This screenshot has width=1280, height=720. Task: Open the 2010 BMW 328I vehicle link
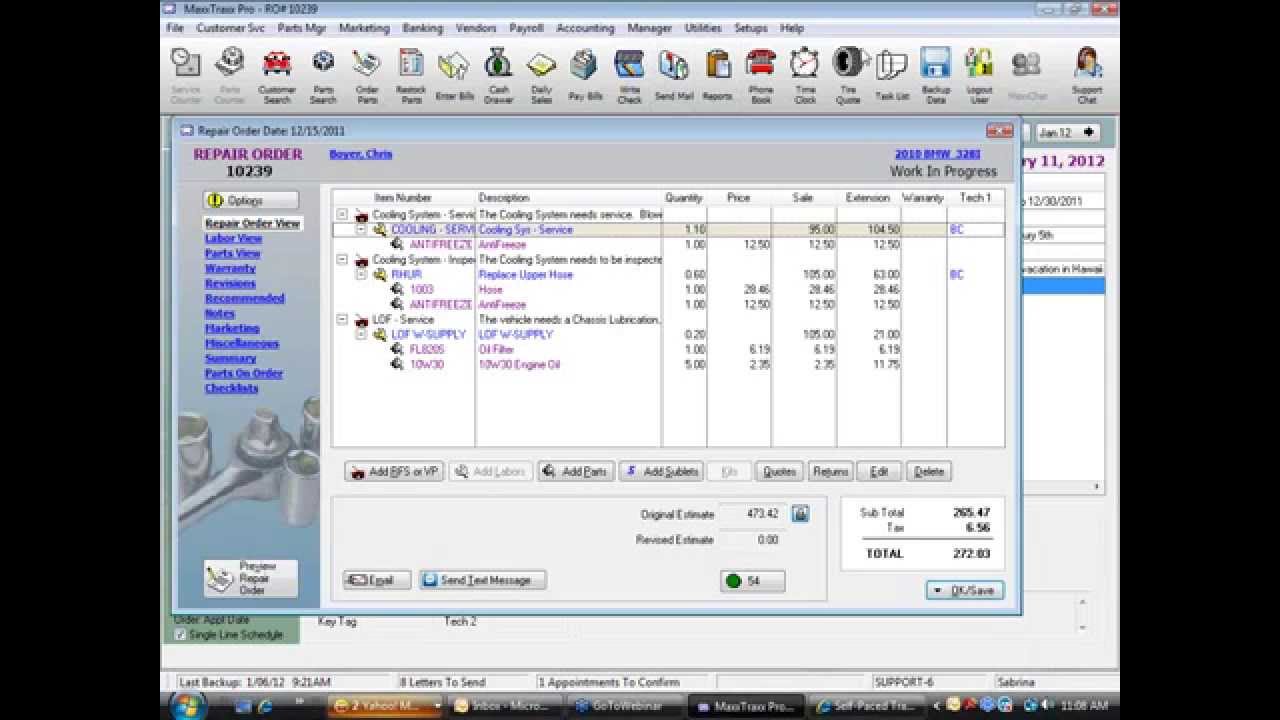(937, 154)
